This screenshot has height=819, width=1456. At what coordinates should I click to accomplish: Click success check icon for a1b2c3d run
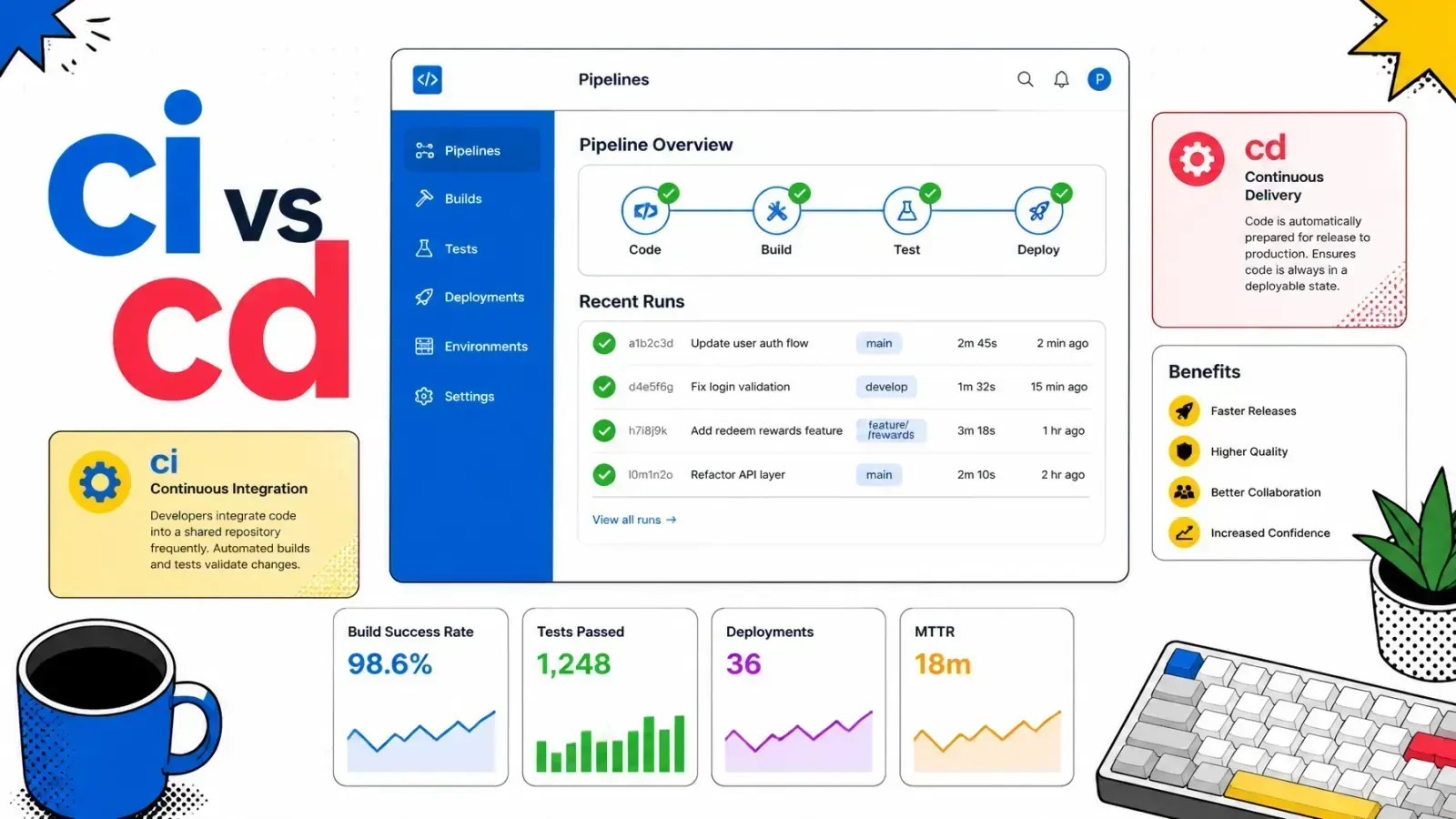[604, 343]
